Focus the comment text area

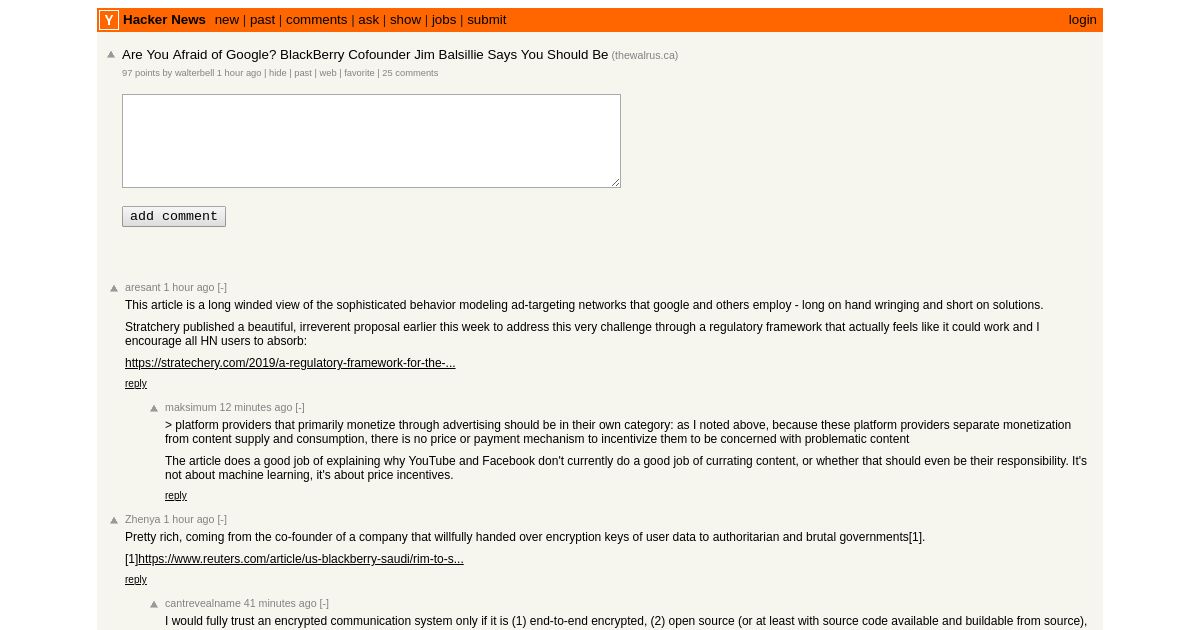(371, 141)
